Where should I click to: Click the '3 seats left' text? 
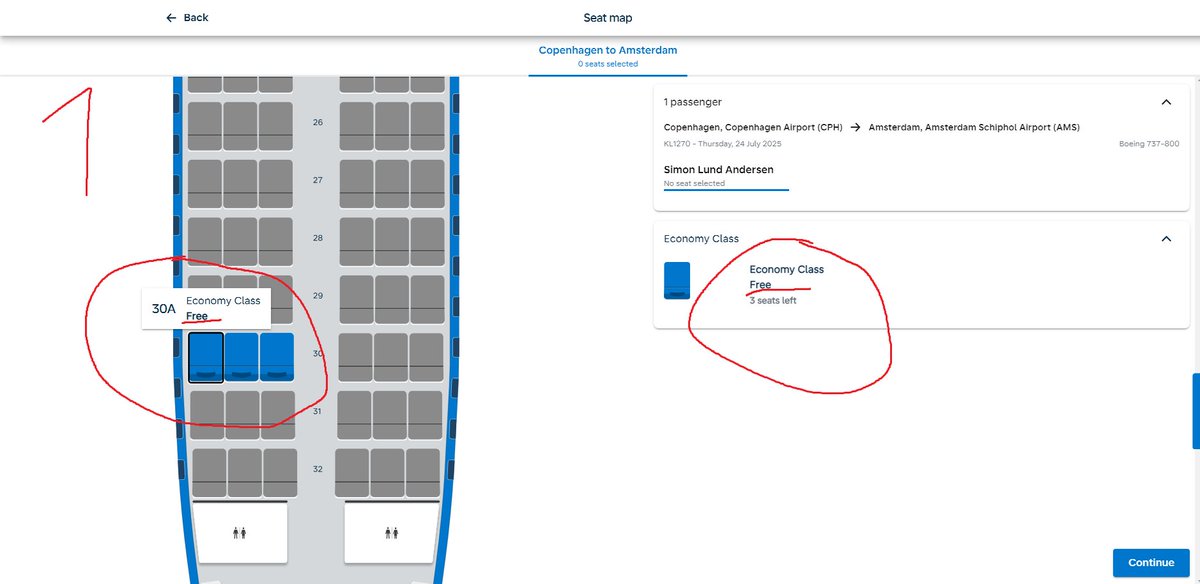[773, 301]
